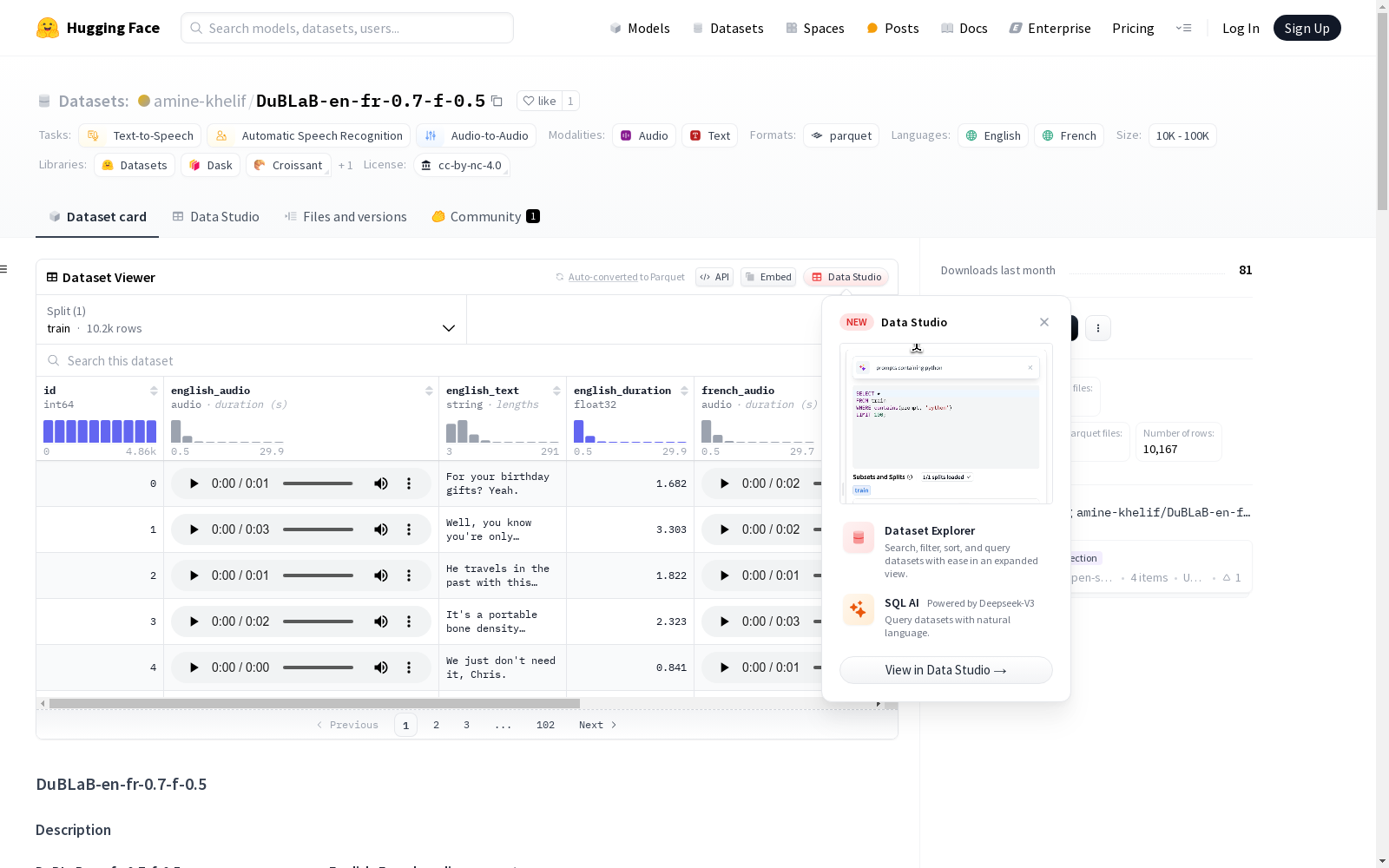Click the Sign Up button
This screenshot has height=868, width=1389.
pyautogui.click(x=1307, y=28)
